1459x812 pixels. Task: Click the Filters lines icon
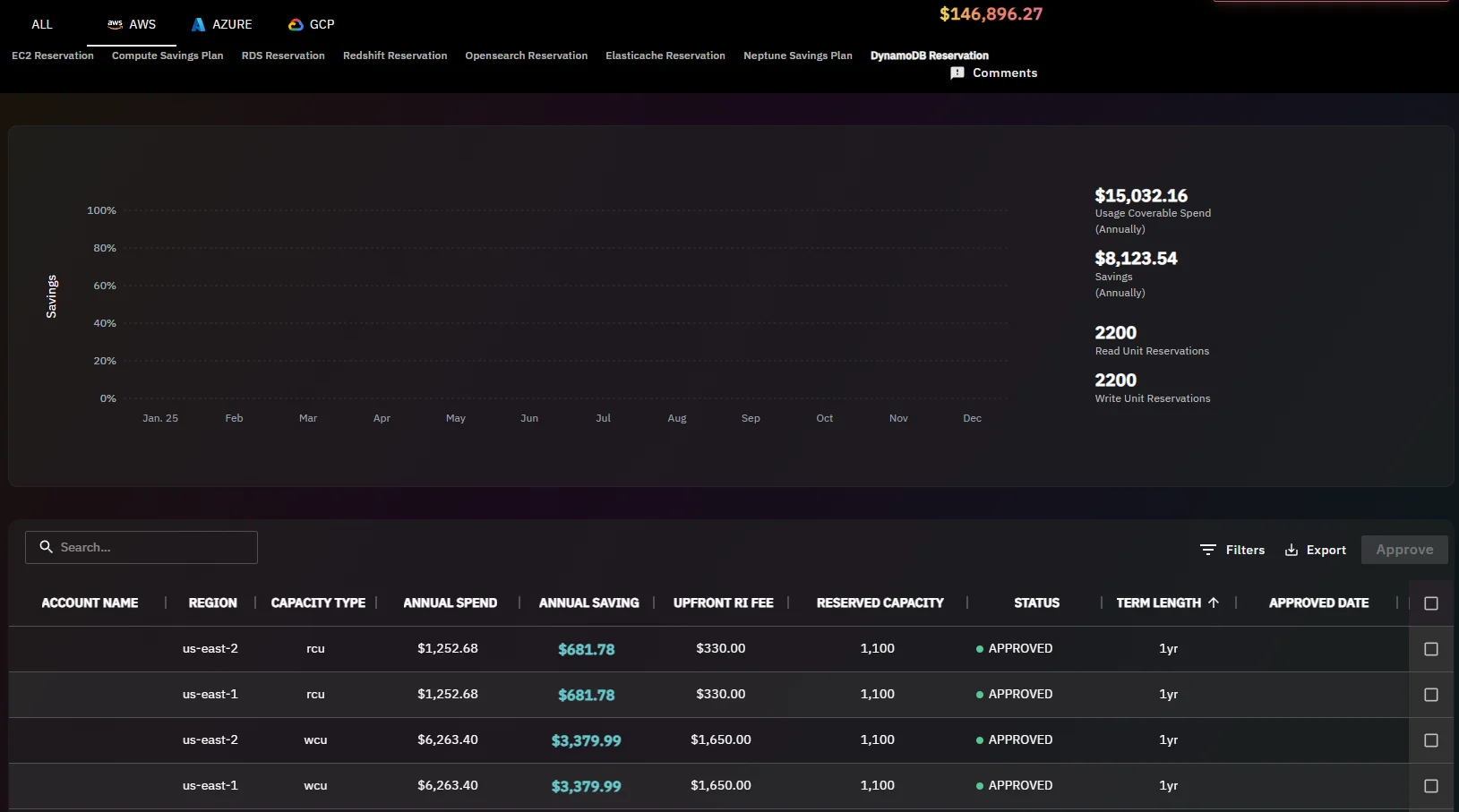tap(1208, 550)
